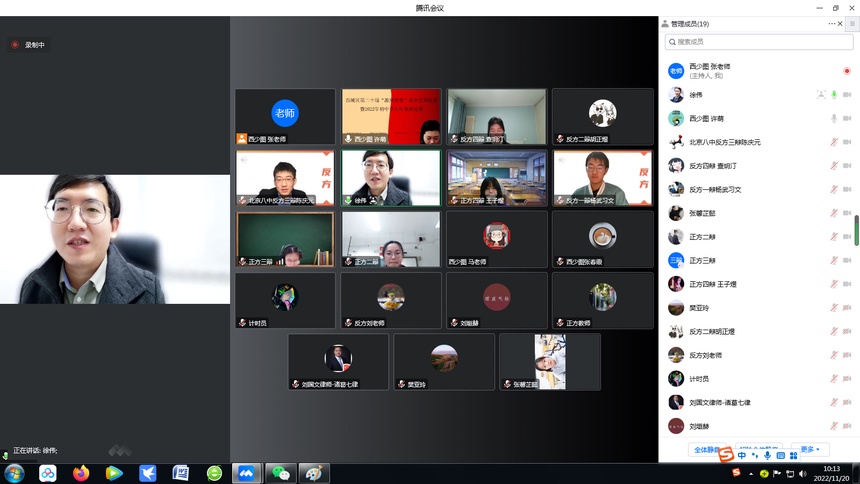
Task: Open the Windows Start button
Action: (15, 473)
